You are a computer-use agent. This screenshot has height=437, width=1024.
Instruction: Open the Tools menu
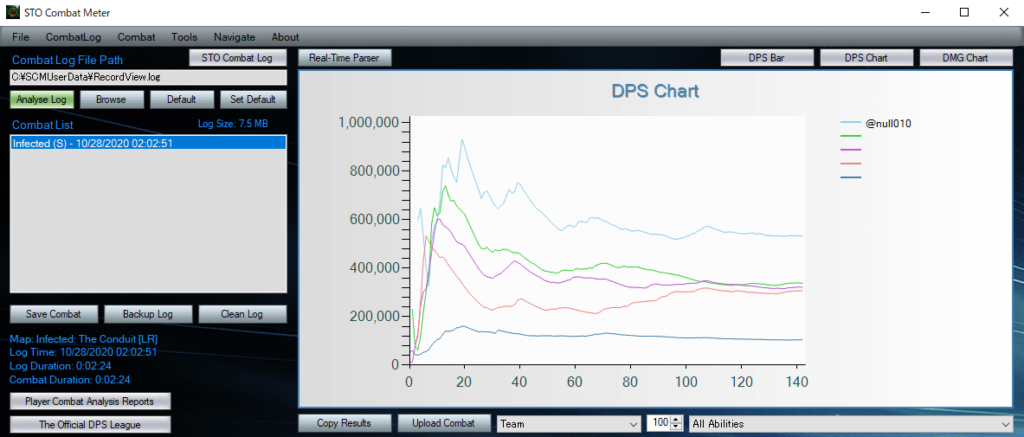pos(184,37)
